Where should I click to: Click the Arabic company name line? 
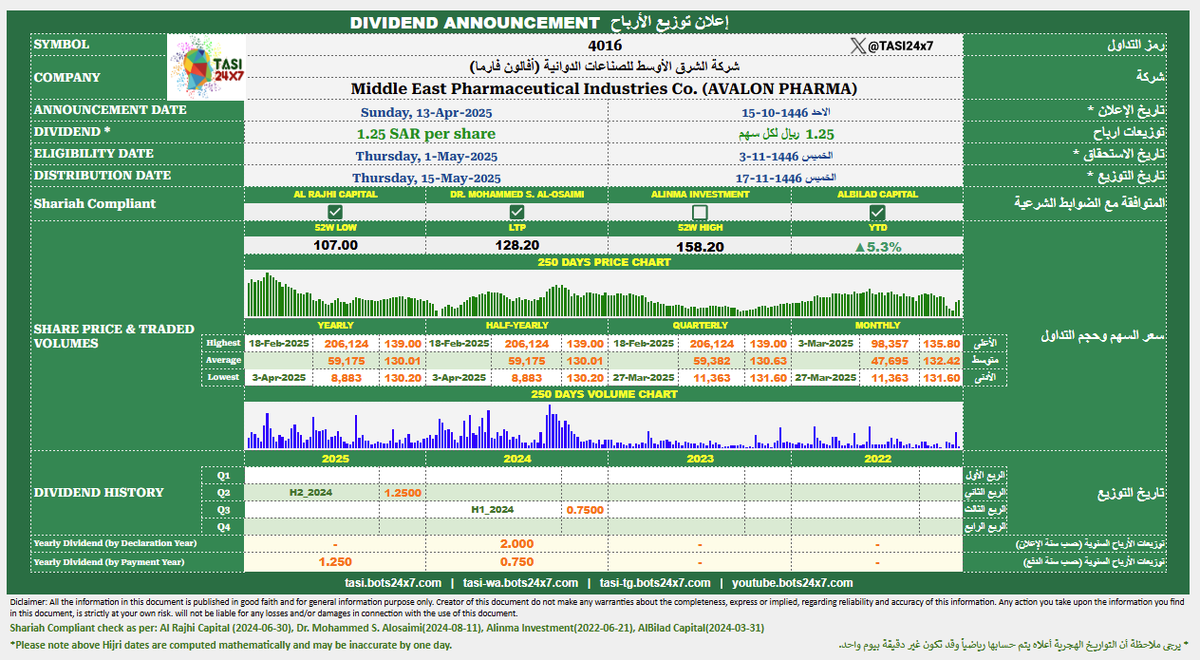(604, 67)
